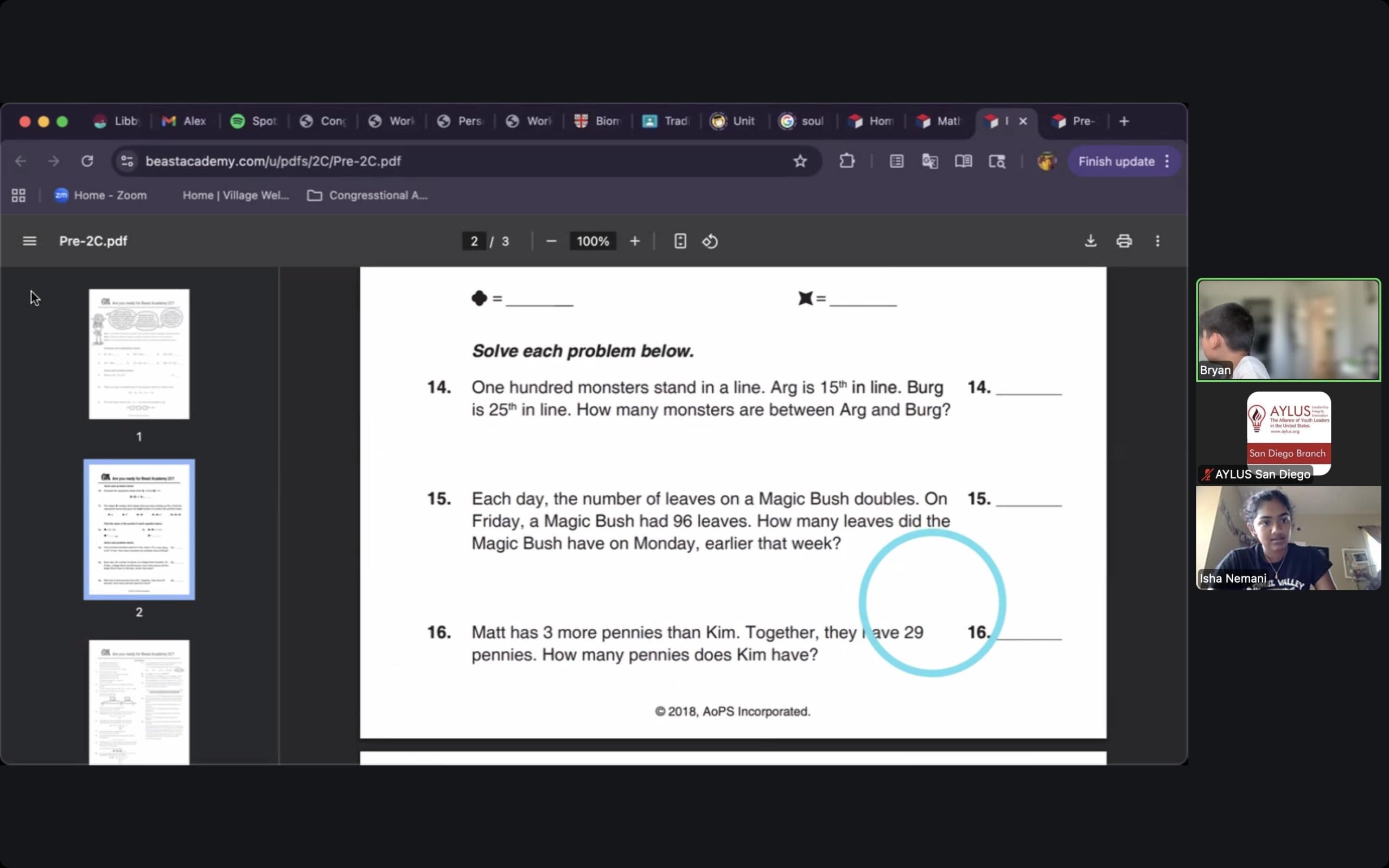Select page 1 thumbnail in sidebar
The image size is (1389, 868).
click(x=139, y=354)
